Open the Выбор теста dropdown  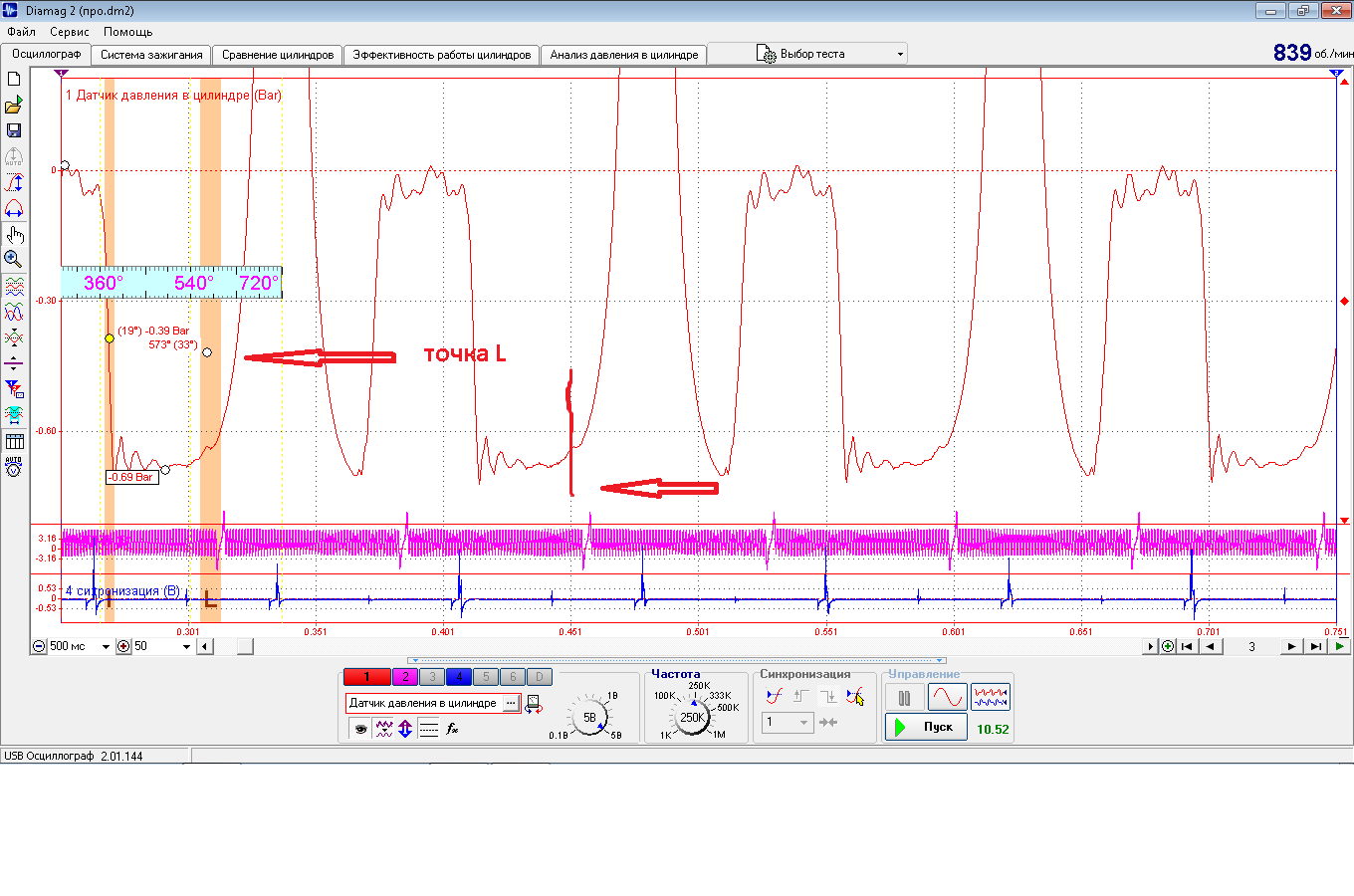coord(806,54)
